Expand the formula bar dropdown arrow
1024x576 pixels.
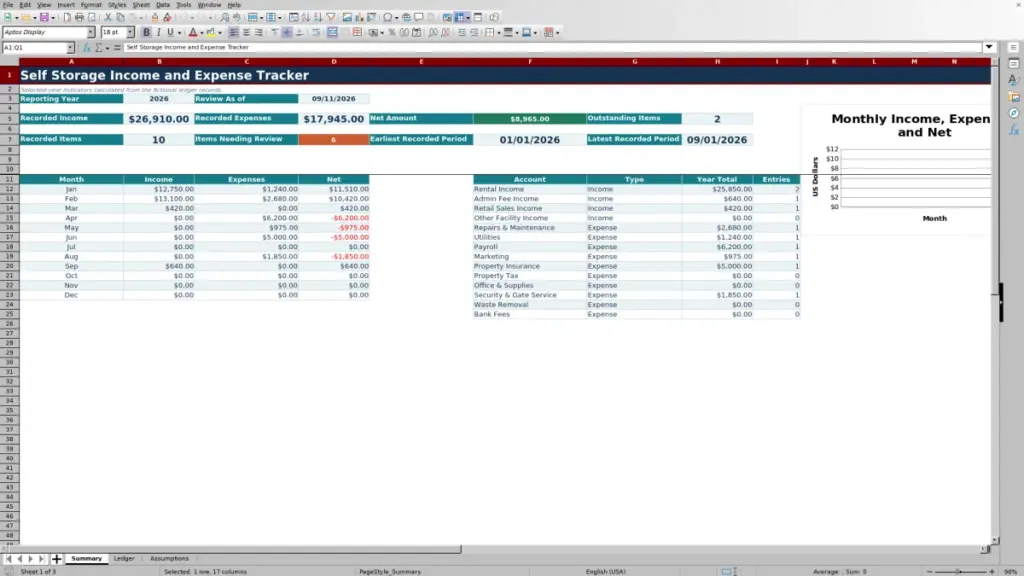point(989,47)
